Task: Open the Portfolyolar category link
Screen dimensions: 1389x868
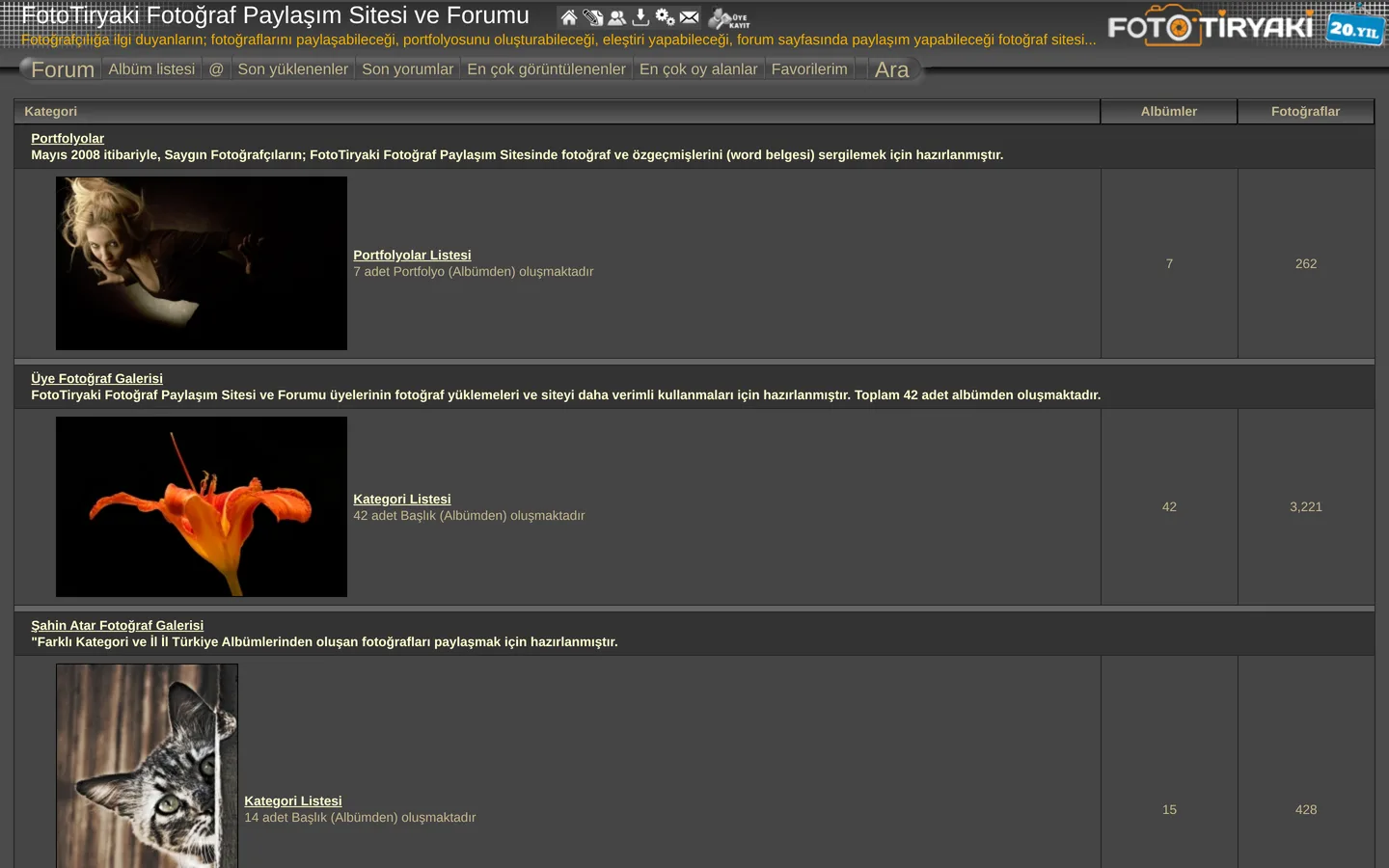Action: (68, 138)
